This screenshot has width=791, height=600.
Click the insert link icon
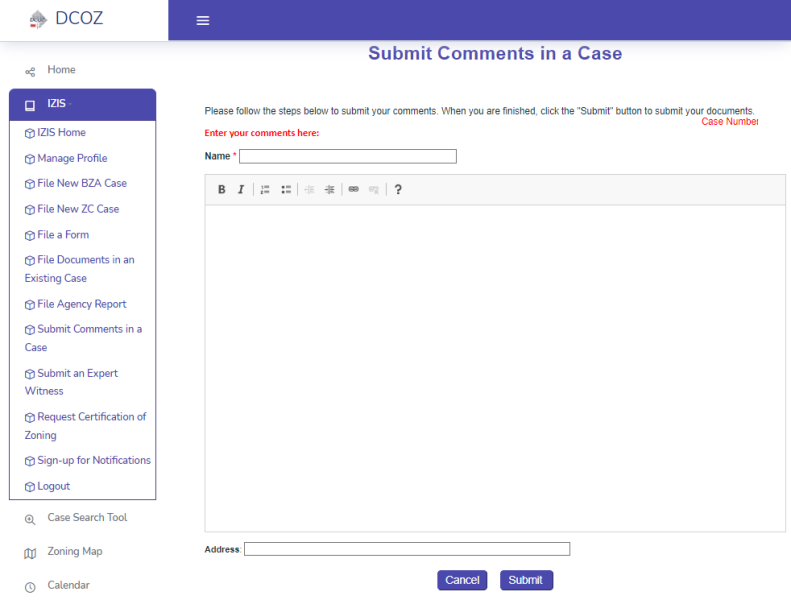[x=353, y=190]
